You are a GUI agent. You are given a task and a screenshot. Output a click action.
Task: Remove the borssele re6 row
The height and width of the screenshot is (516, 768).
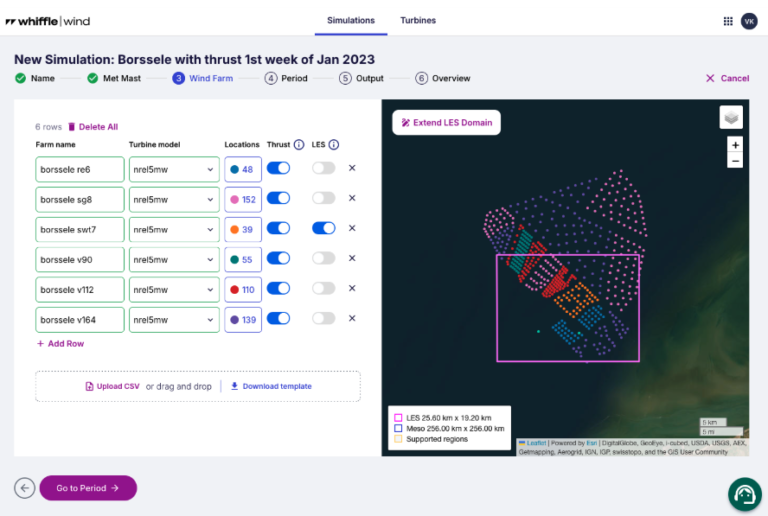coord(352,169)
